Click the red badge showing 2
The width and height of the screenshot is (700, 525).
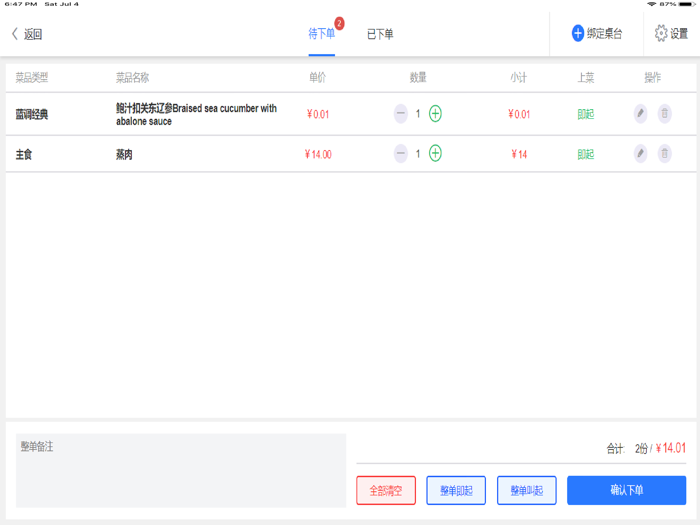pyautogui.click(x=339, y=23)
